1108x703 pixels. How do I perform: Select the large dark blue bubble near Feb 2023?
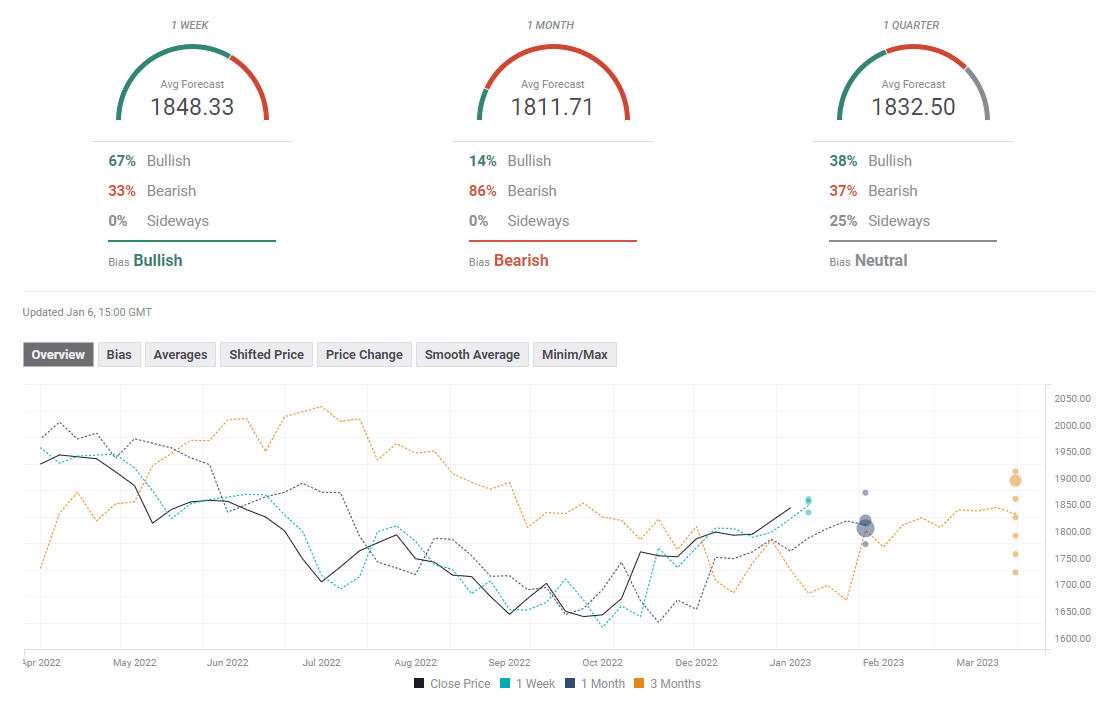[866, 528]
